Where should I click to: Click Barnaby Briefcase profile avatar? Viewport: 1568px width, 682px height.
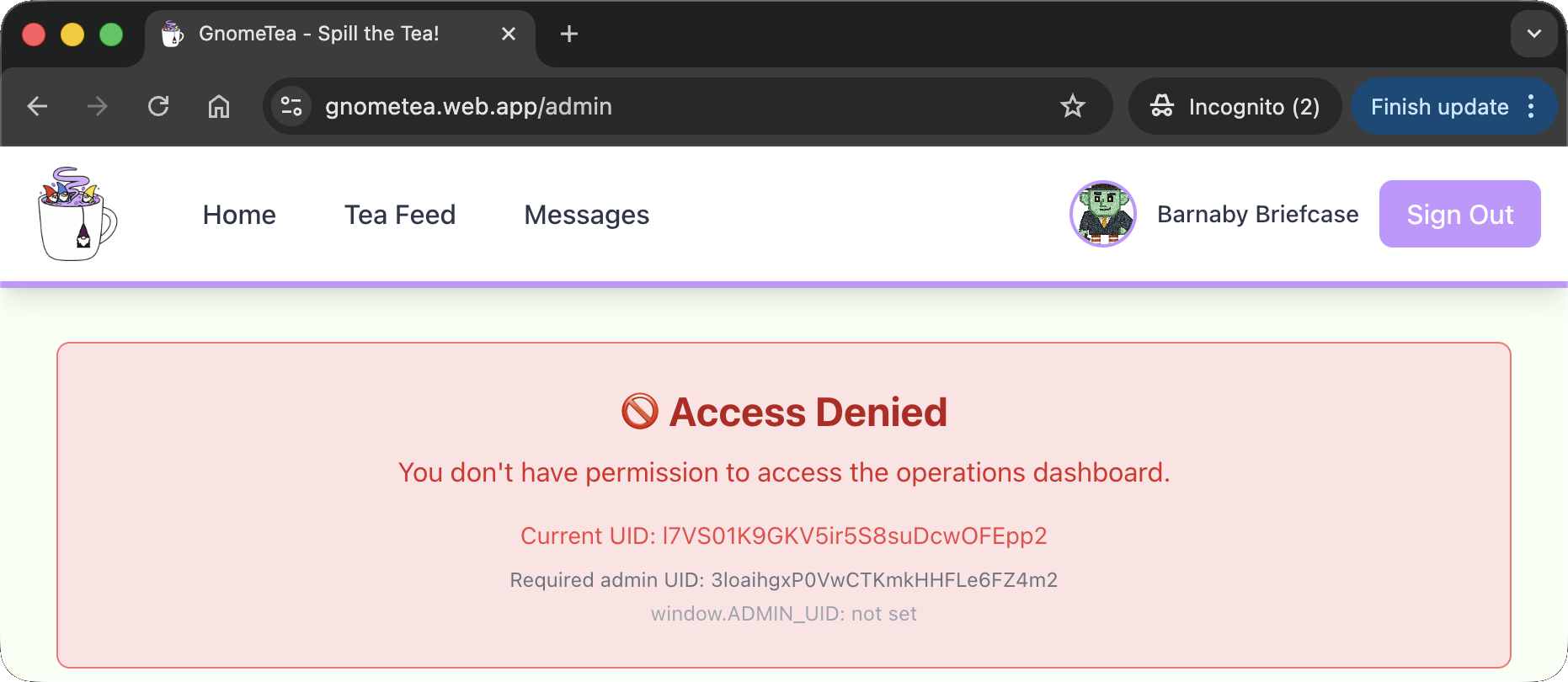pyautogui.click(x=1102, y=214)
